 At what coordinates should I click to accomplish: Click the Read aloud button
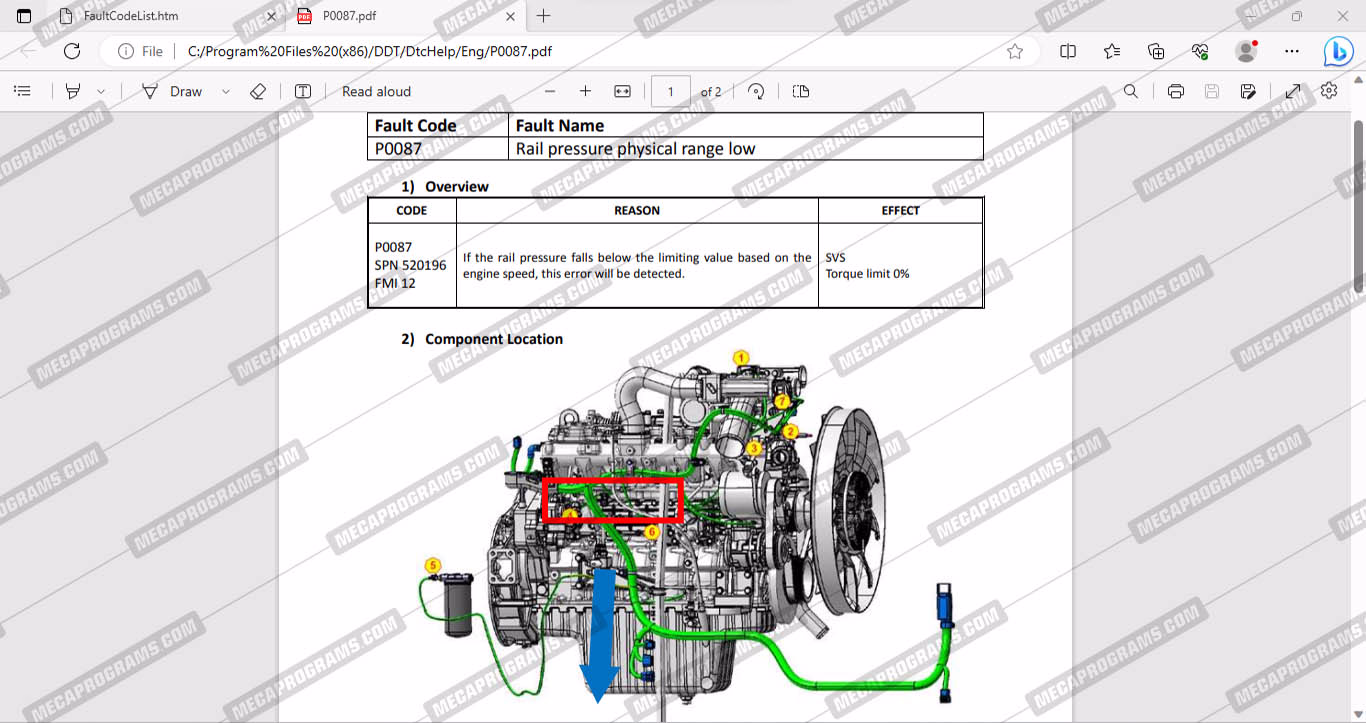click(x=376, y=91)
